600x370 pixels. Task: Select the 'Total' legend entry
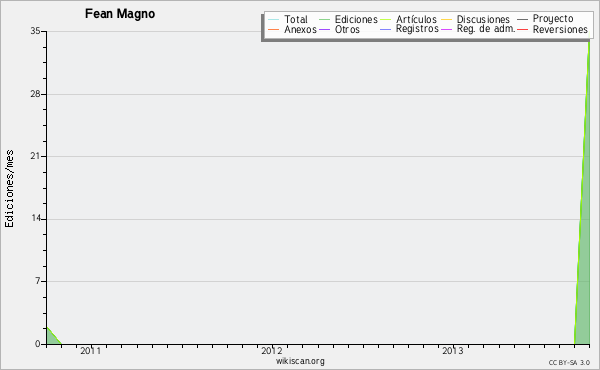point(295,19)
